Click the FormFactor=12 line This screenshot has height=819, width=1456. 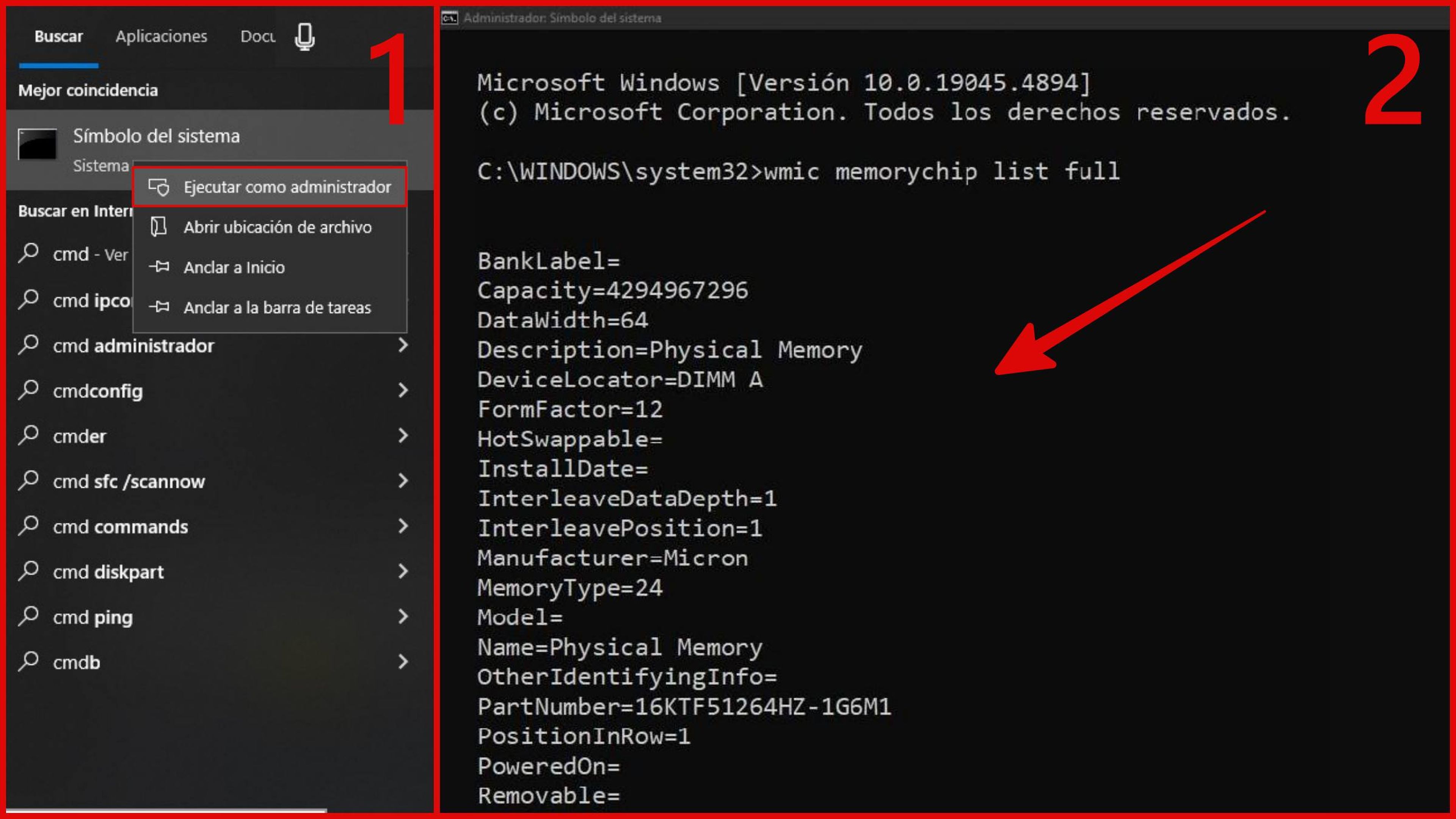(570, 409)
